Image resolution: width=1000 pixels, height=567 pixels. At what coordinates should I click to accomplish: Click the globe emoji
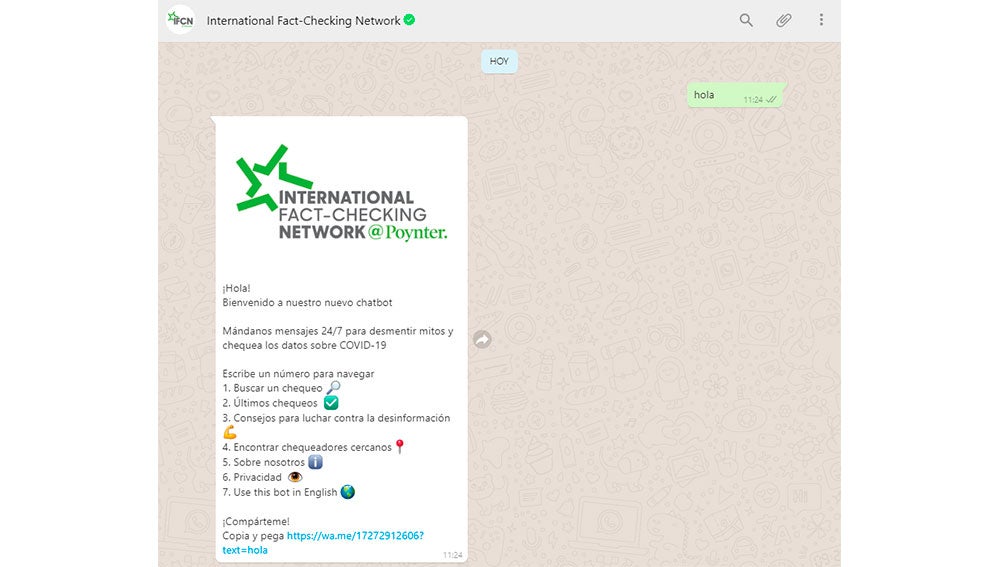pos(348,492)
